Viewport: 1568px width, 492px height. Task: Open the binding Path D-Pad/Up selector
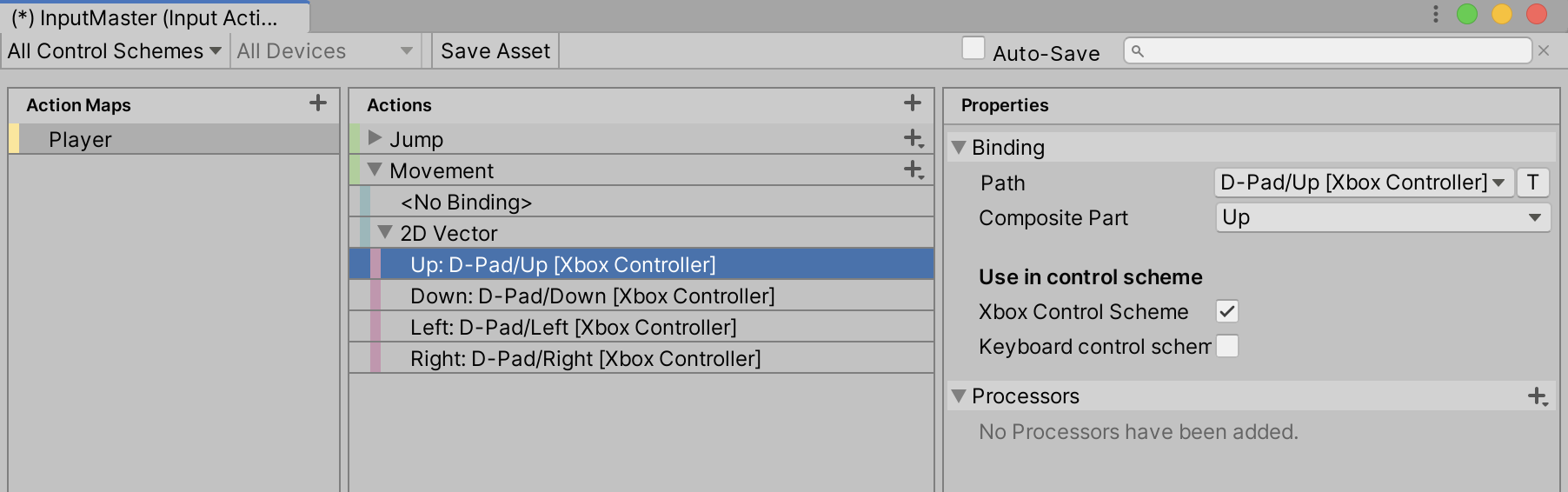[x=1362, y=183]
